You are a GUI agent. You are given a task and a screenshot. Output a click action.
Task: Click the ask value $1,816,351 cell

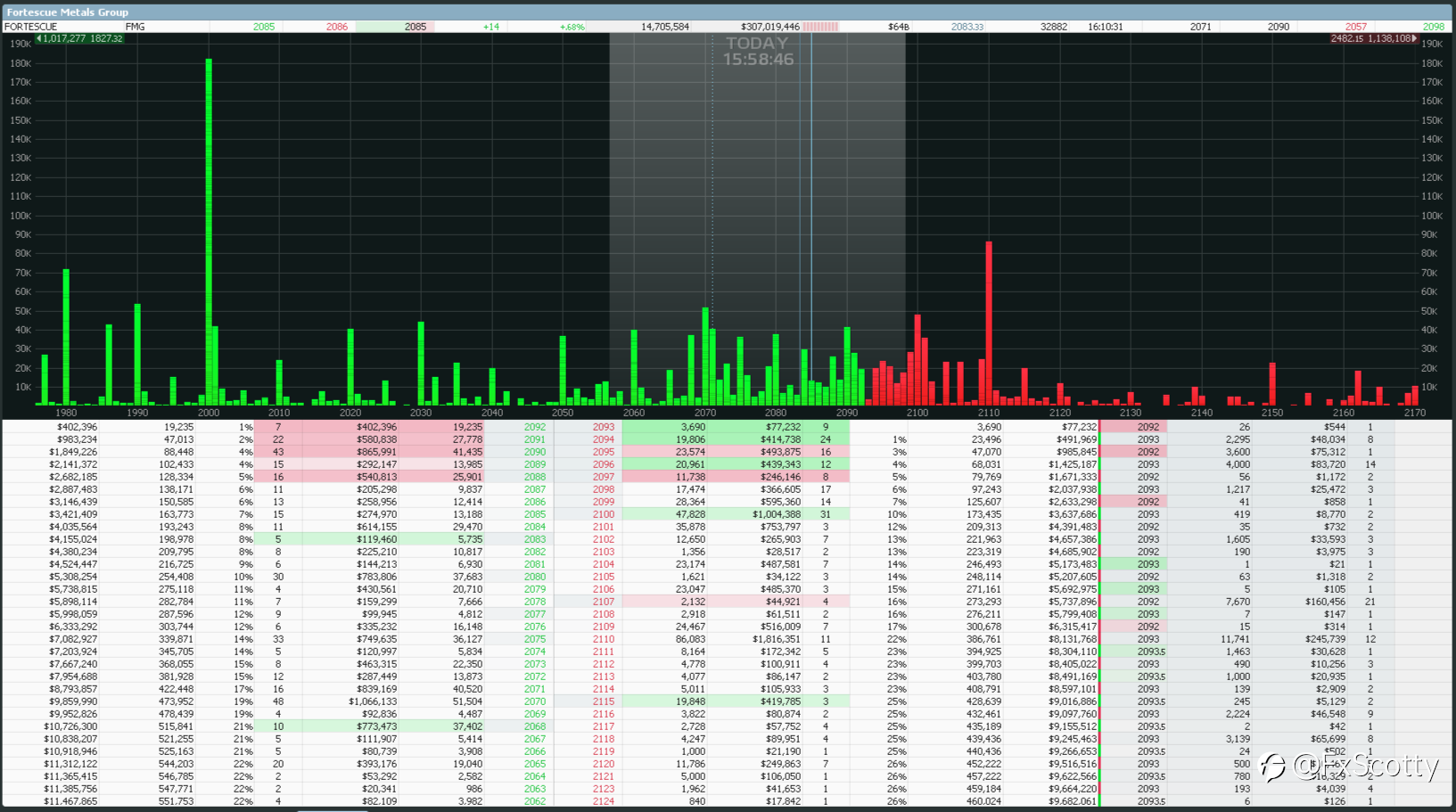click(776, 639)
